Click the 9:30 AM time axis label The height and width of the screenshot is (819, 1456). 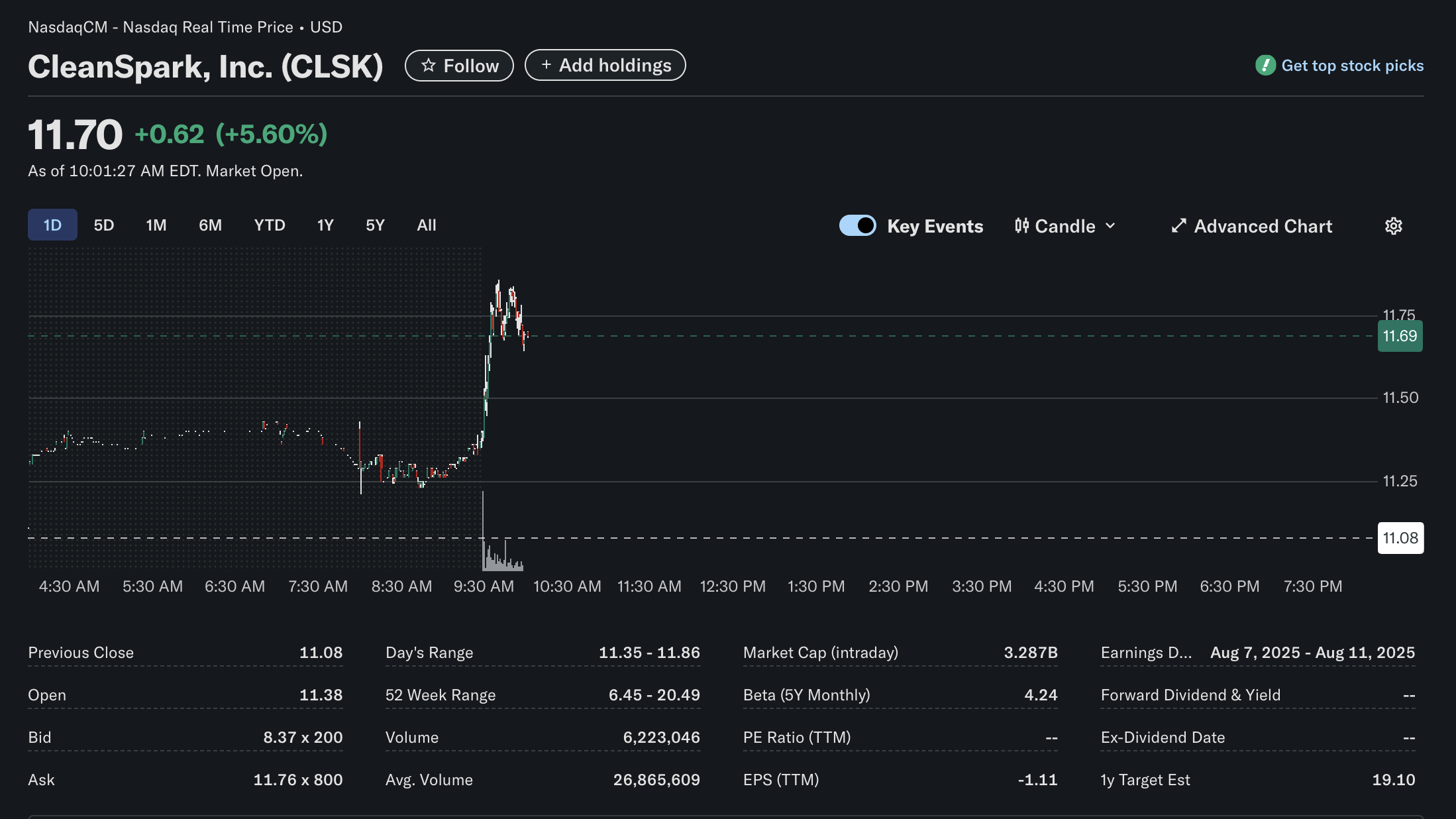(x=484, y=586)
